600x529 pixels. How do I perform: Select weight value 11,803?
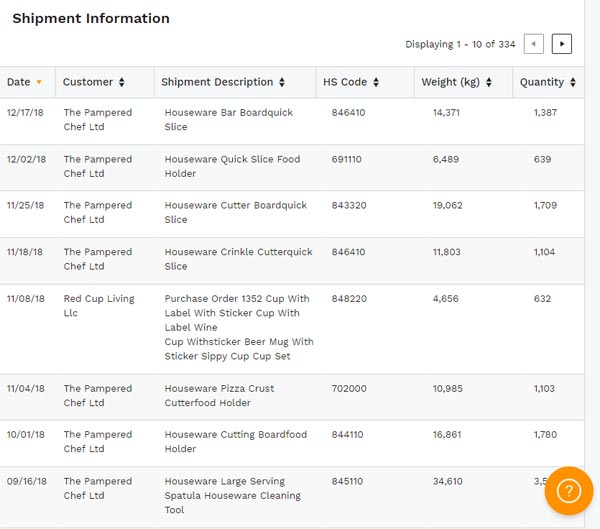click(x=447, y=252)
